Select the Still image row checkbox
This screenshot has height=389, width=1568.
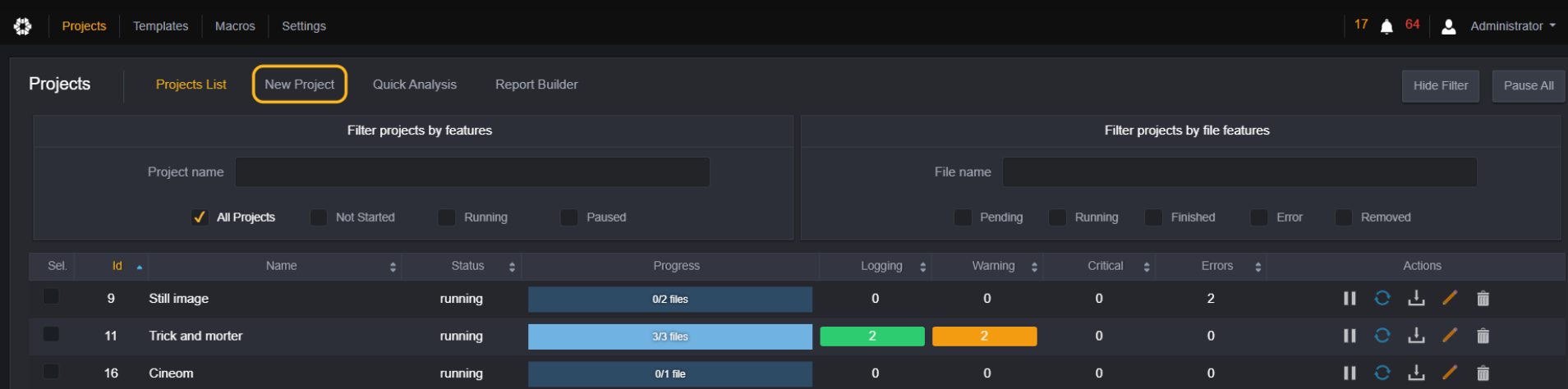[51, 296]
